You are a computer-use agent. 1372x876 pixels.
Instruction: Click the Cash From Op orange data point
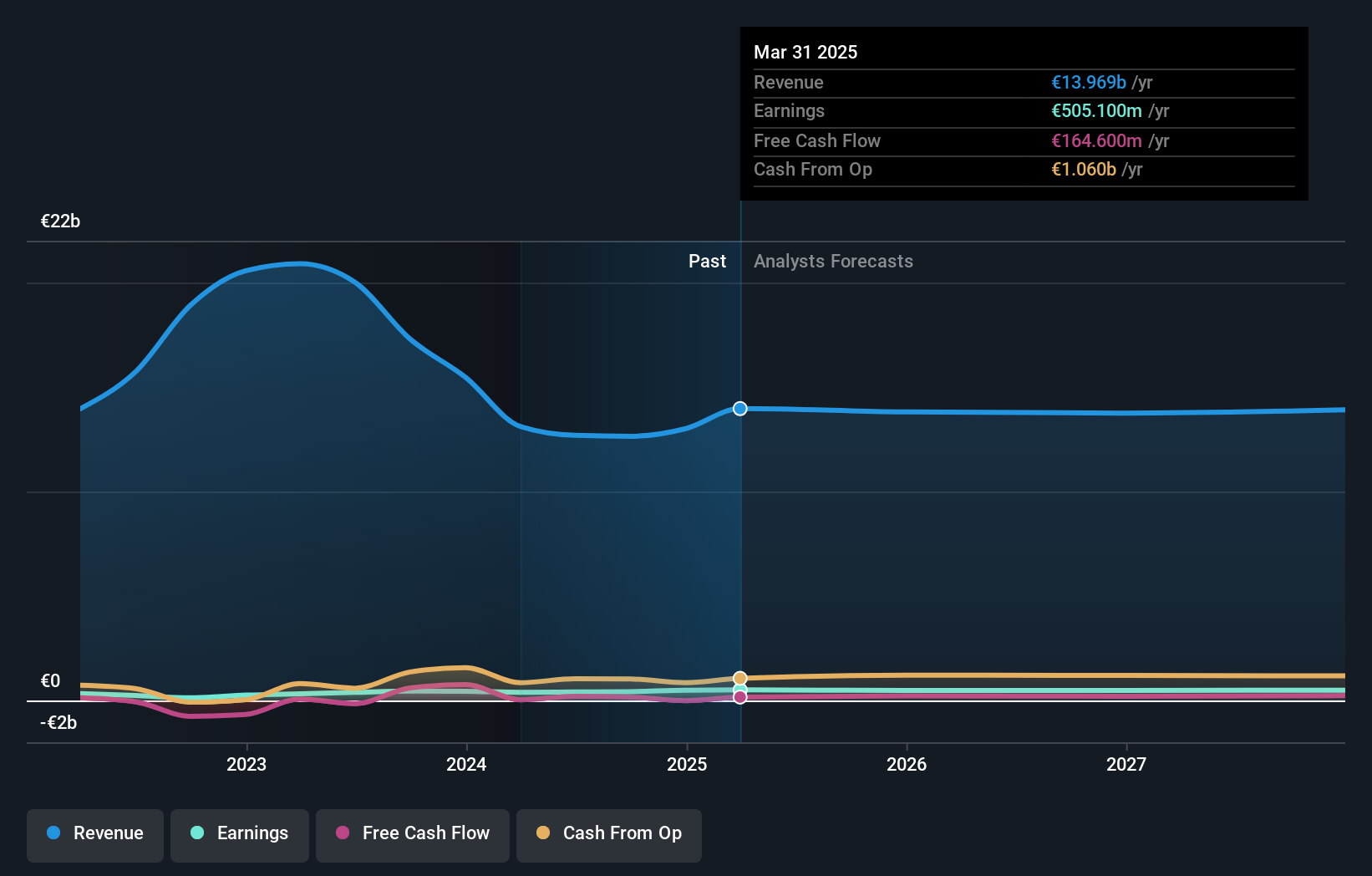click(x=740, y=678)
